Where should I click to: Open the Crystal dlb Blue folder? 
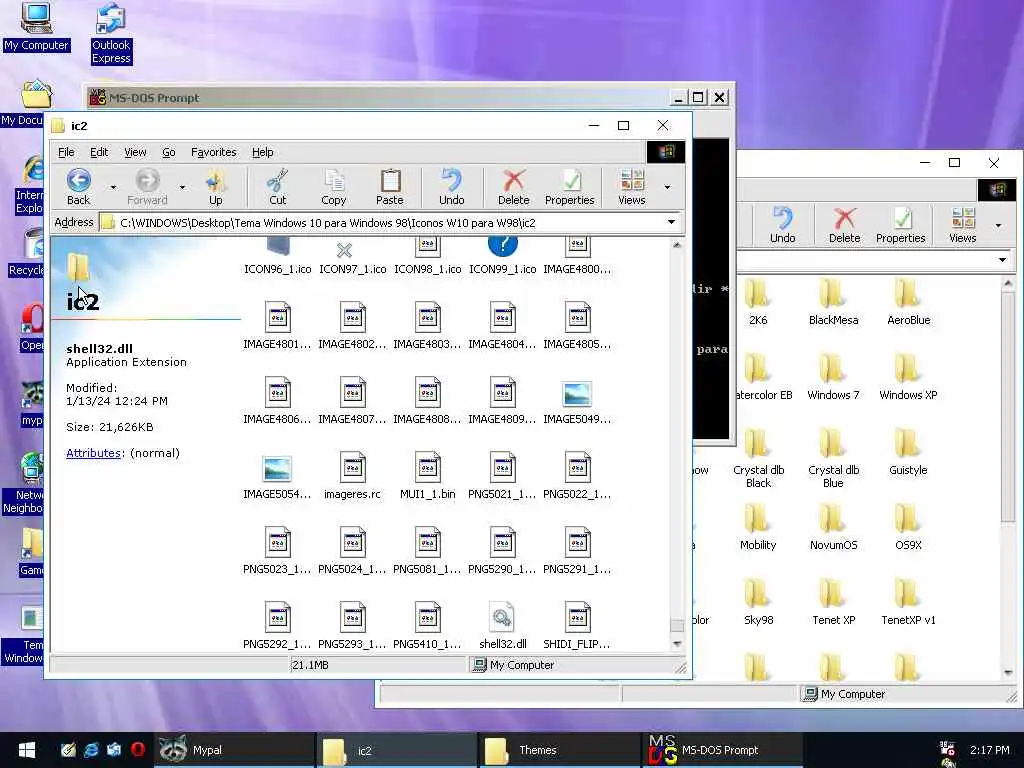(x=833, y=443)
